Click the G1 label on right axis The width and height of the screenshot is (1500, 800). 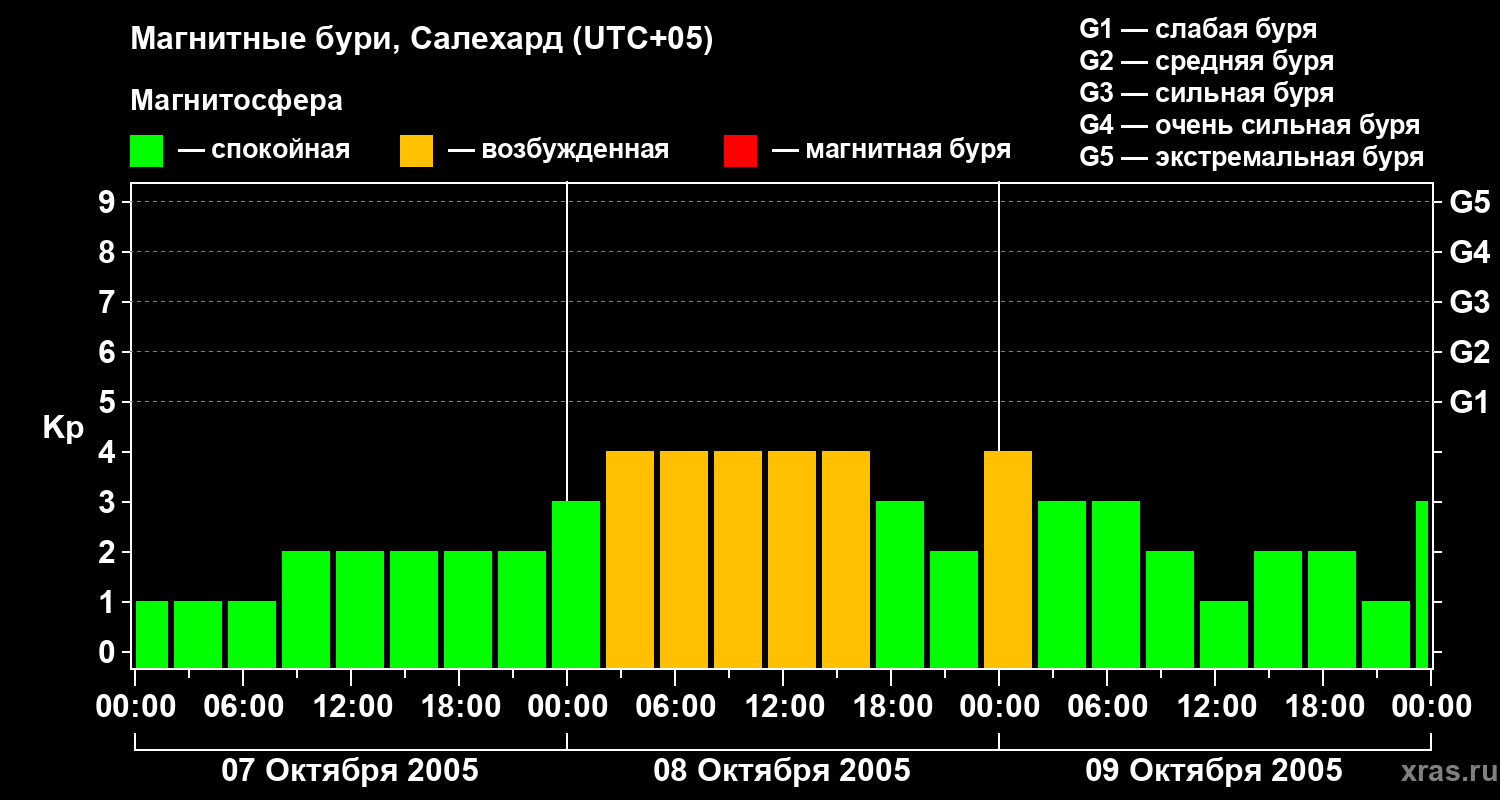pos(1470,402)
